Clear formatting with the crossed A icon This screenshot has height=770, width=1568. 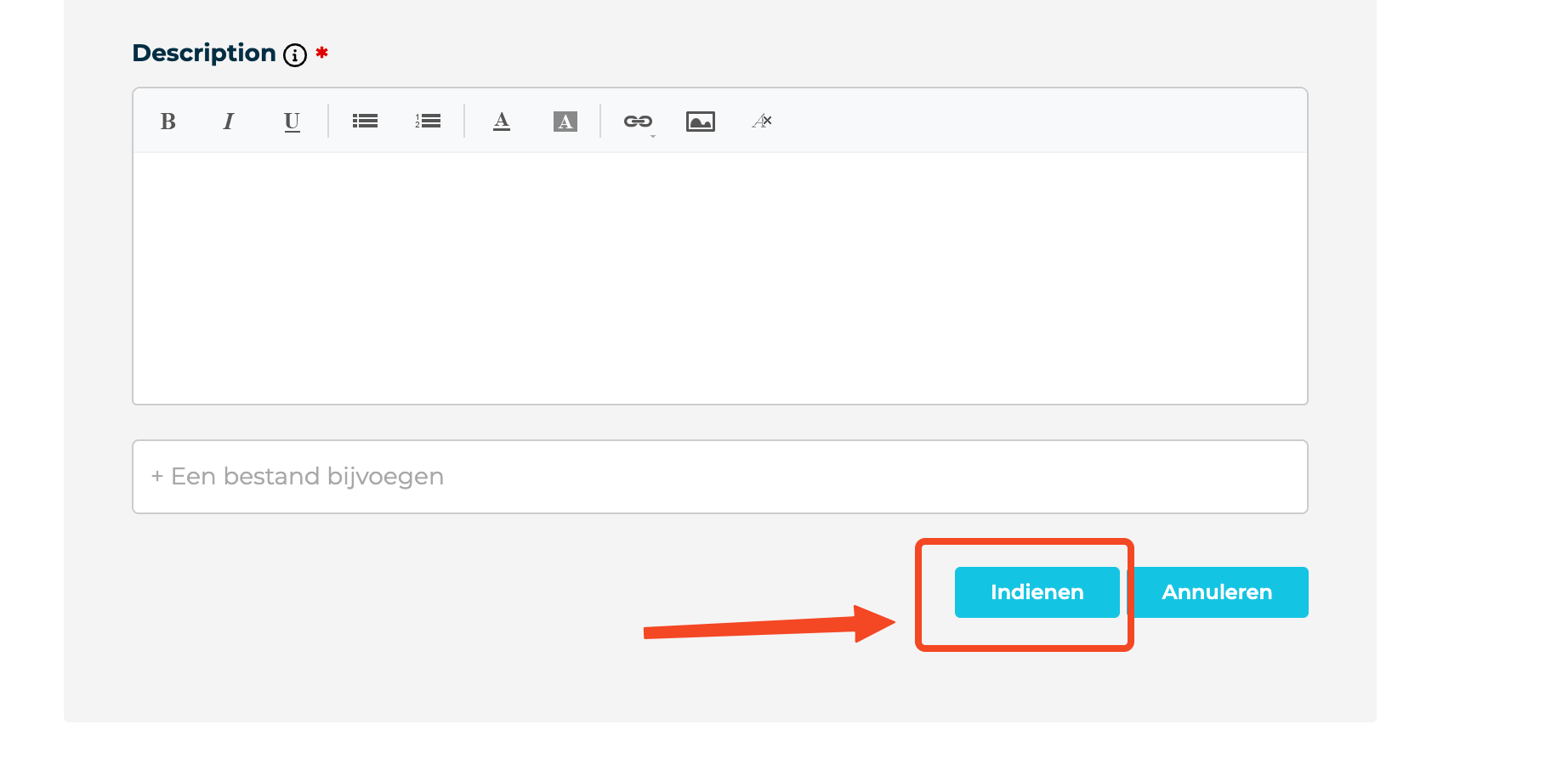[x=762, y=122]
